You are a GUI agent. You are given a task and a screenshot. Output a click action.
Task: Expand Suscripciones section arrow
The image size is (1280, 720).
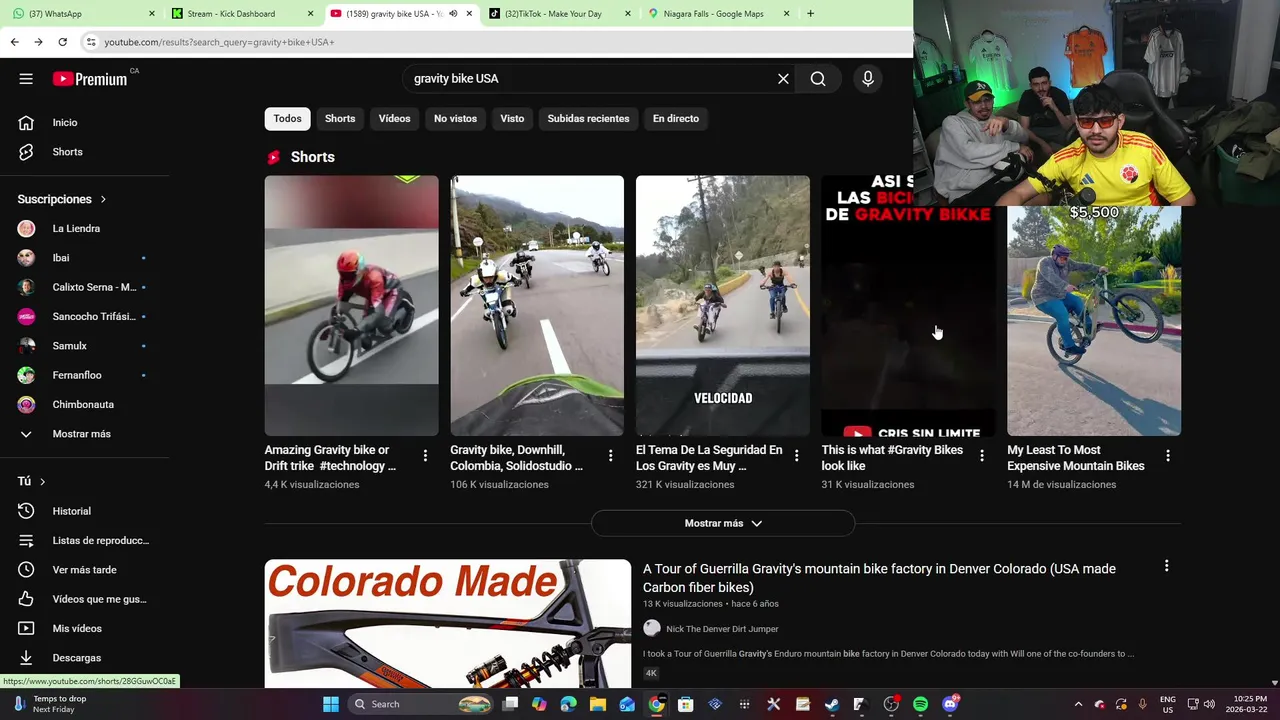tap(103, 199)
